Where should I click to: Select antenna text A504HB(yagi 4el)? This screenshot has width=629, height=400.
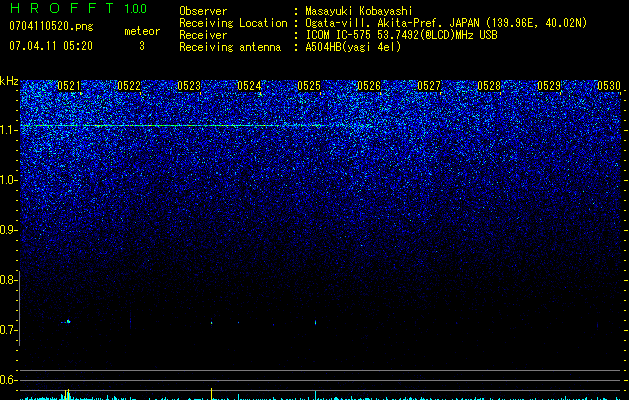353,47
